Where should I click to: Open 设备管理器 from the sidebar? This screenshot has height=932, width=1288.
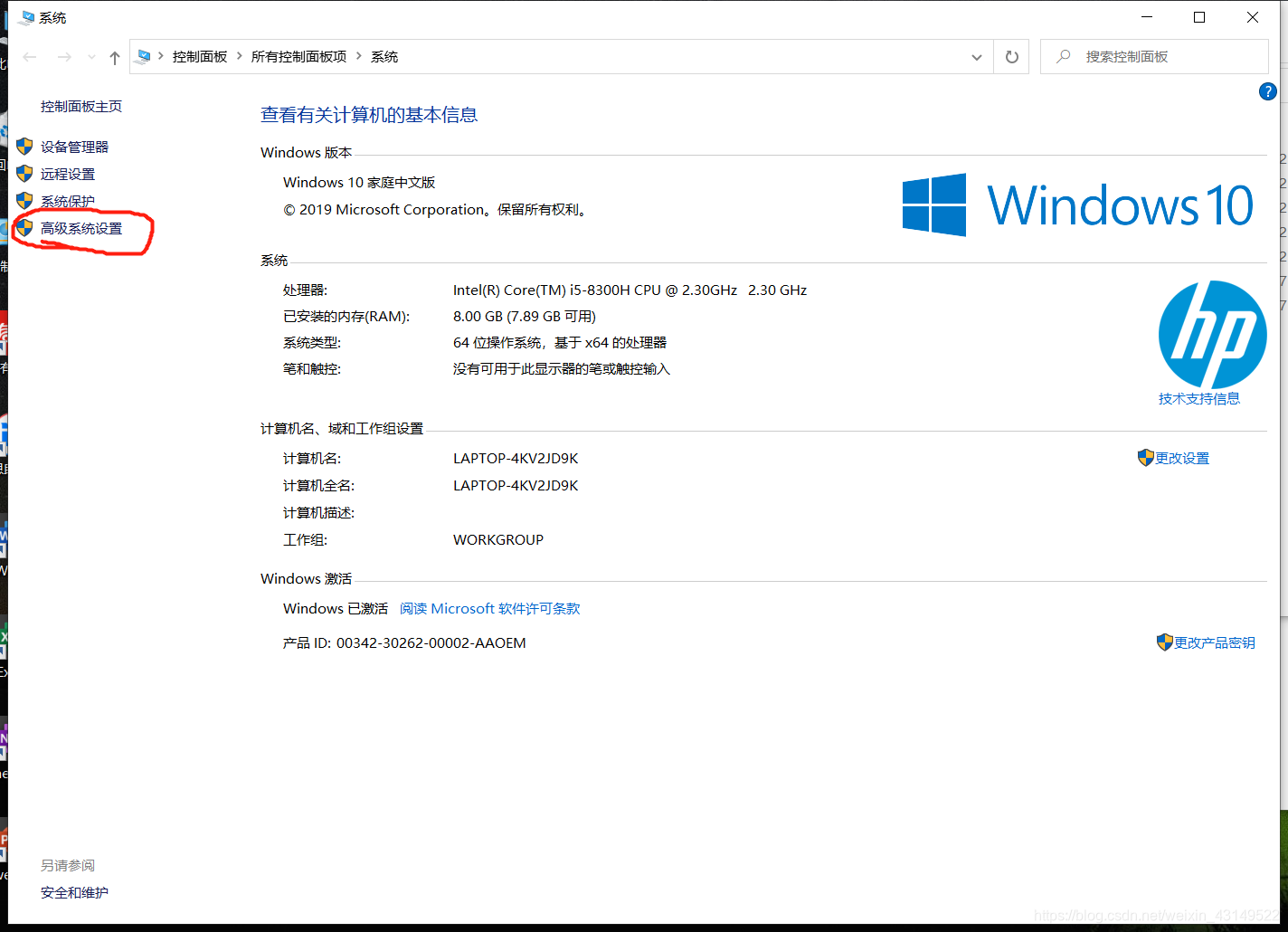pyautogui.click(x=74, y=147)
